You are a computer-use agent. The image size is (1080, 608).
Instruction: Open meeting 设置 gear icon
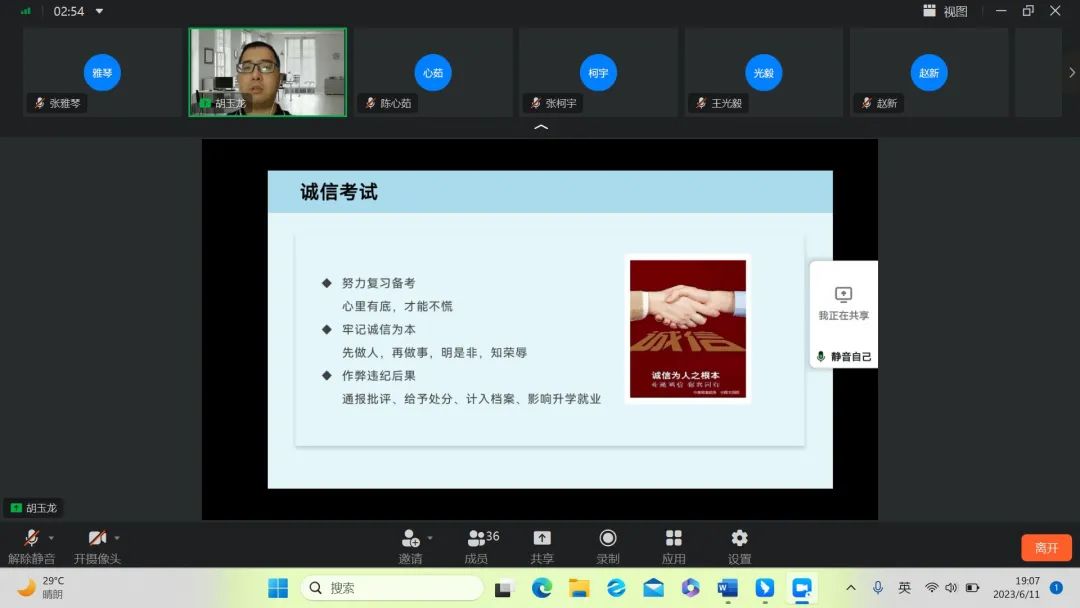[739, 539]
